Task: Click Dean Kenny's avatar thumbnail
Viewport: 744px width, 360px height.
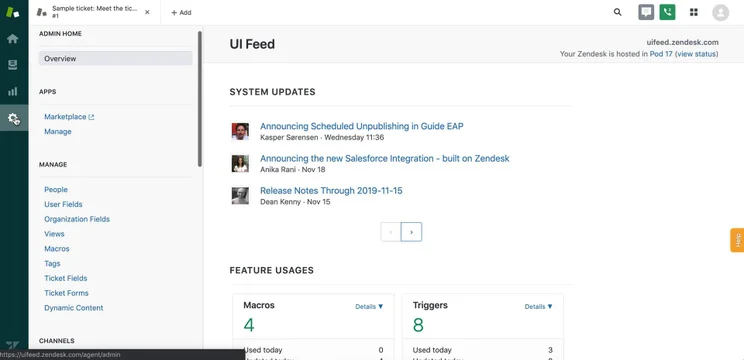Action: (240, 196)
